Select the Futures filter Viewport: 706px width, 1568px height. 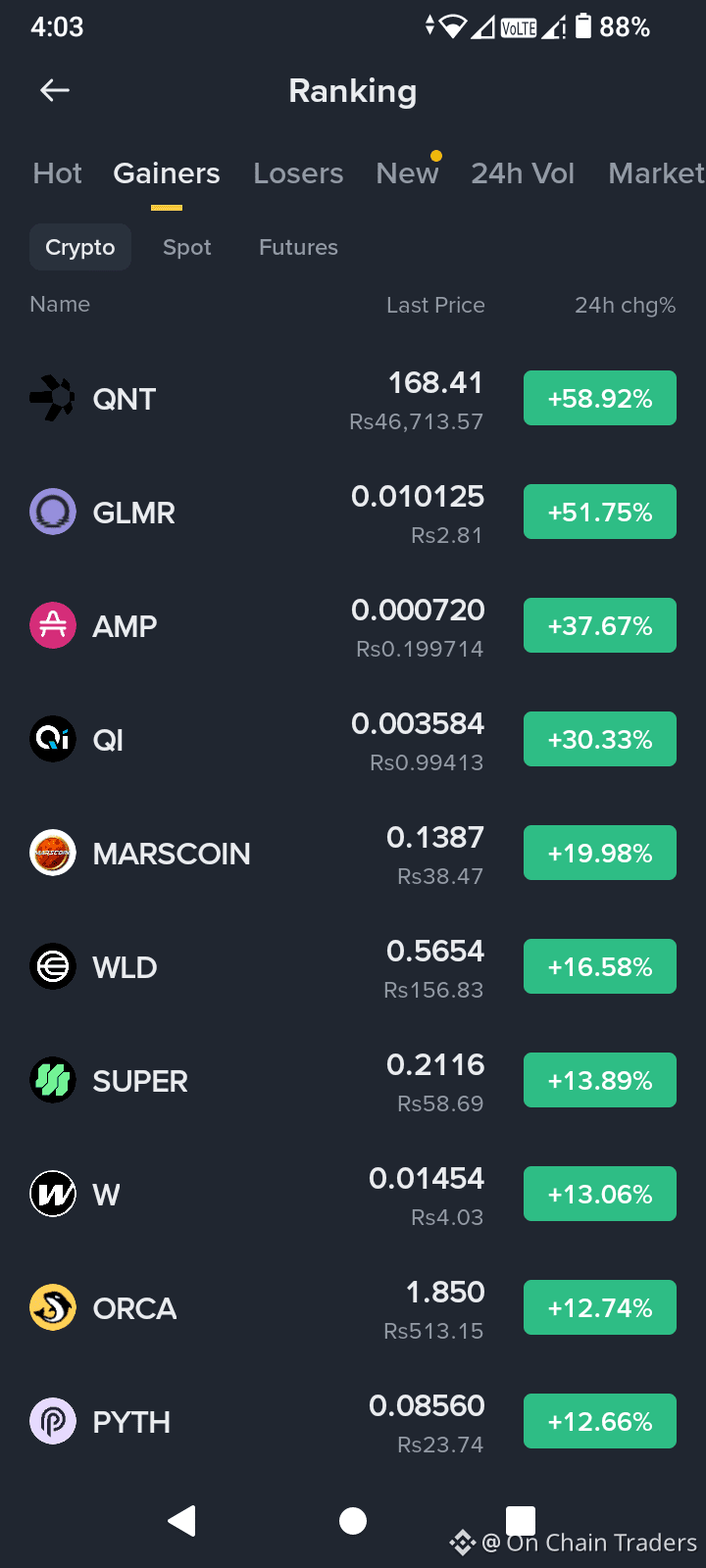pos(298,247)
